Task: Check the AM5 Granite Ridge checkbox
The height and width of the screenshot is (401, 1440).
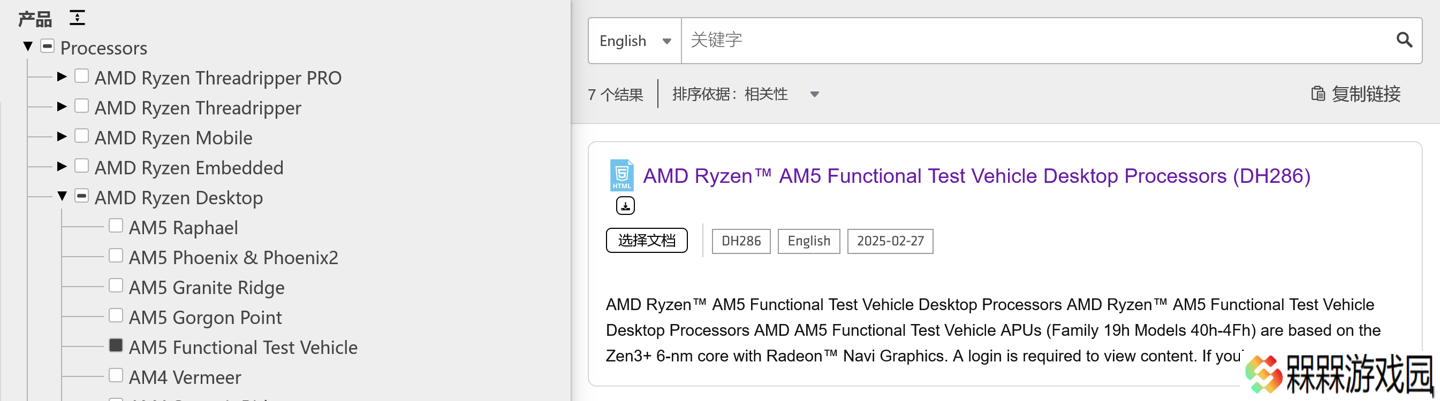Action: coord(116,286)
